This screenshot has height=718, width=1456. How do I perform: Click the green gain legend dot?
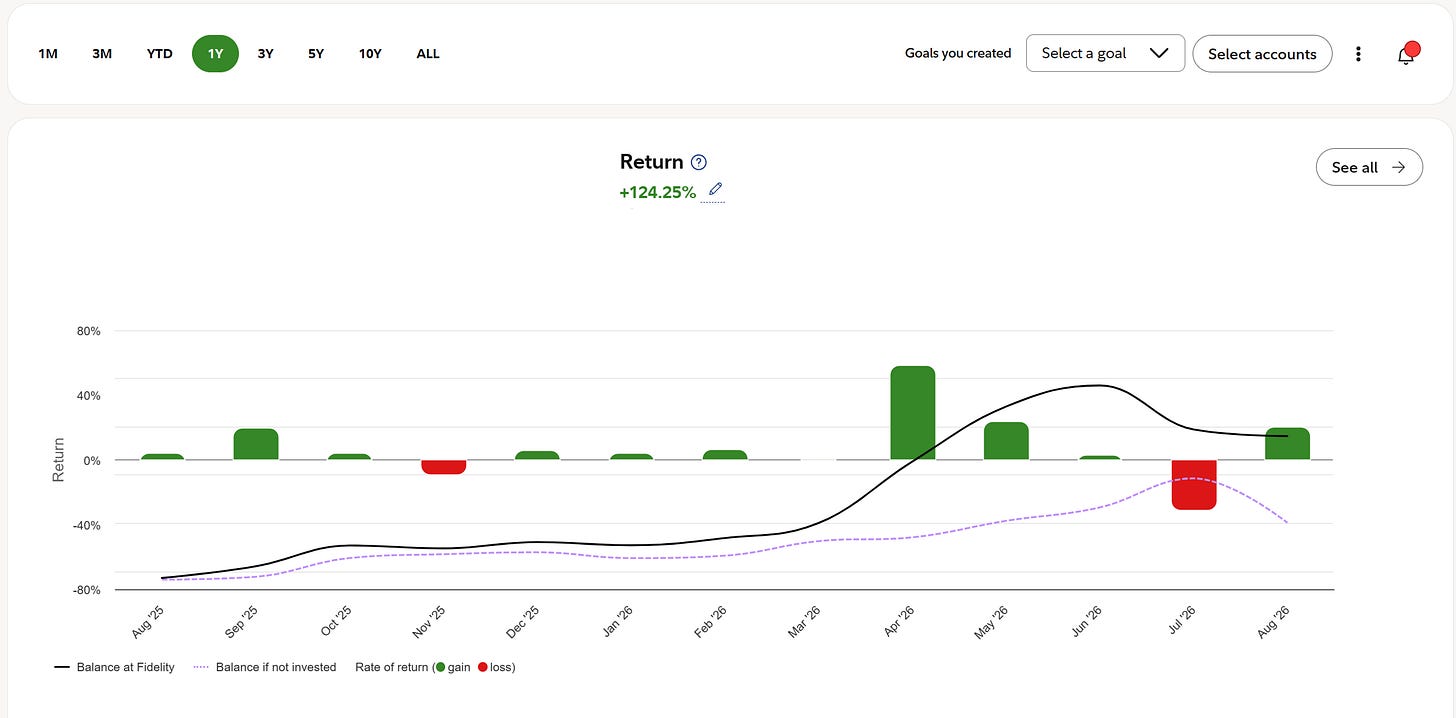[441, 667]
